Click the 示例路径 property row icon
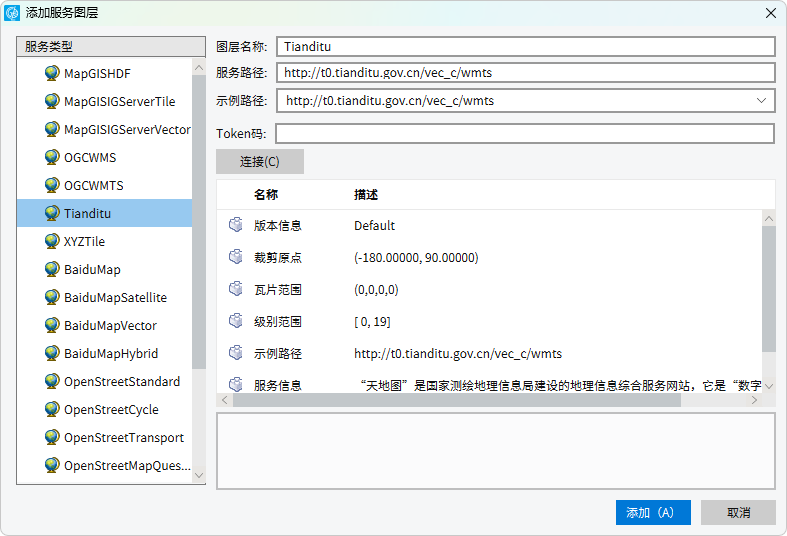Viewport: 787px width, 536px height. 236,353
